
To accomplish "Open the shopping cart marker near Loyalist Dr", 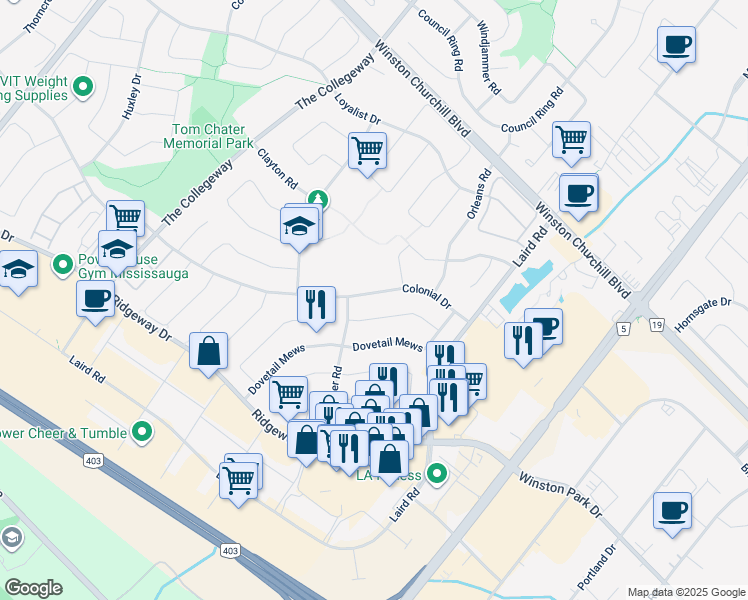I will tap(367, 152).
